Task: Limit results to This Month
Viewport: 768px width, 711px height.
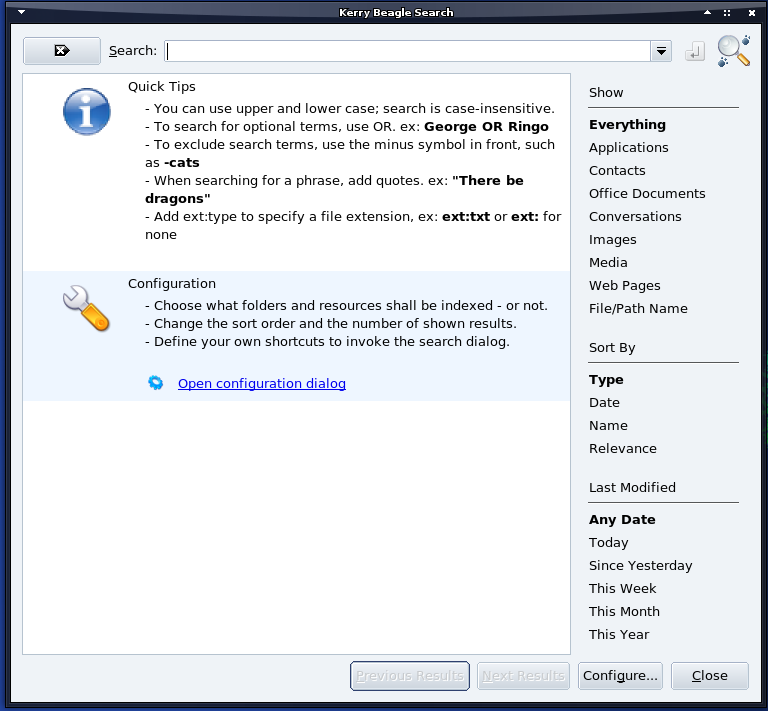Action: click(624, 612)
